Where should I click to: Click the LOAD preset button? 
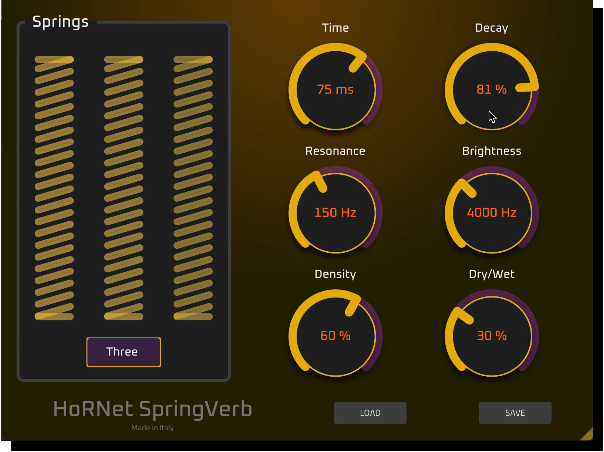[x=370, y=413]
